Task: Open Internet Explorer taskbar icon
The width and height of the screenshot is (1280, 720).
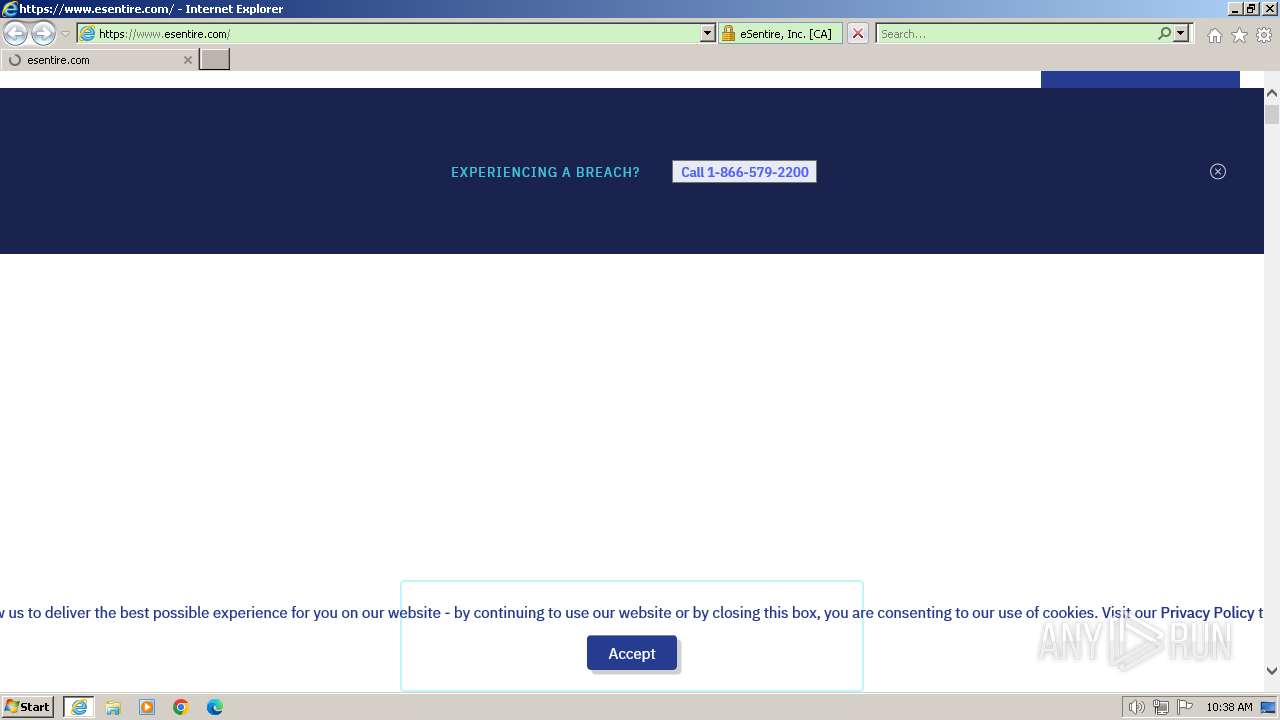Action: point(79,707)
